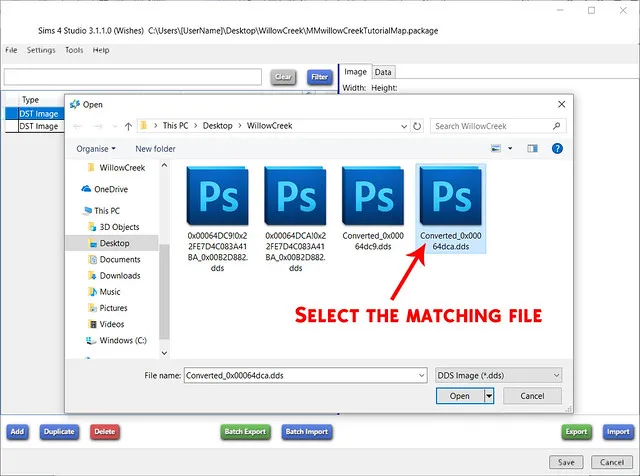Click the Add button

(x=18, y=432)
